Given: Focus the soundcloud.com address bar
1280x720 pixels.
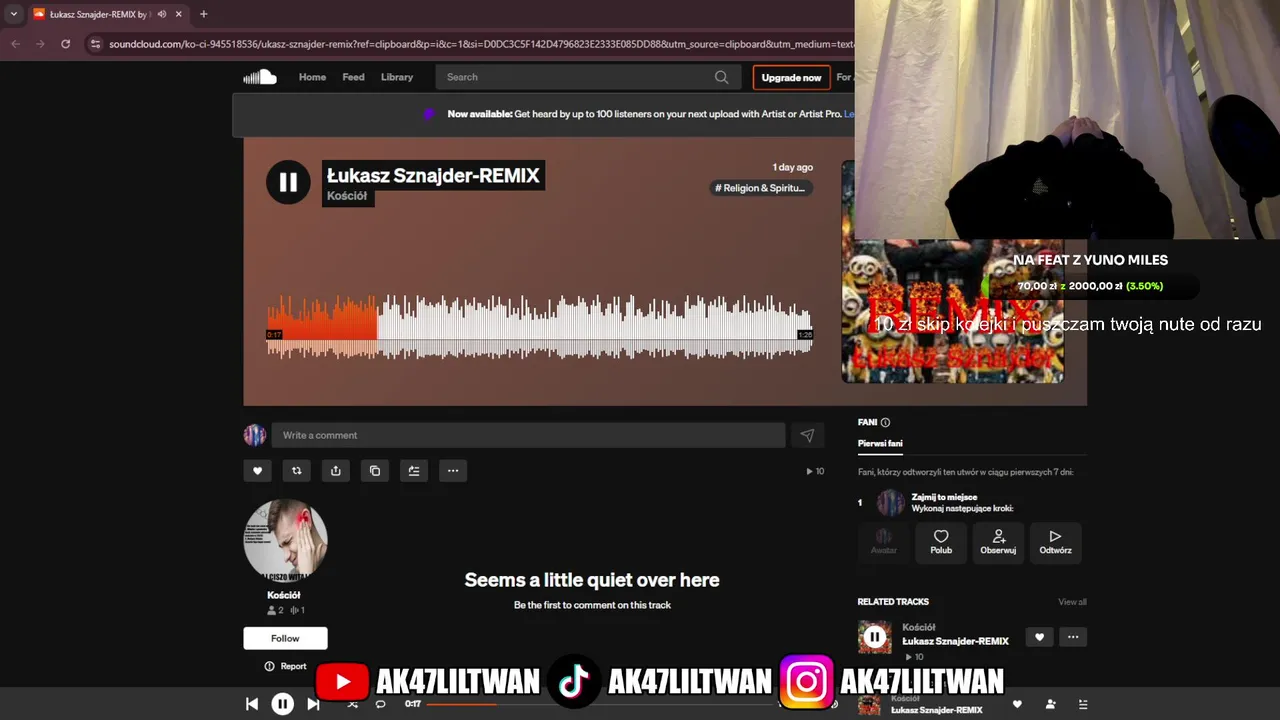Looking at the screenshot, I should (480, 44).
